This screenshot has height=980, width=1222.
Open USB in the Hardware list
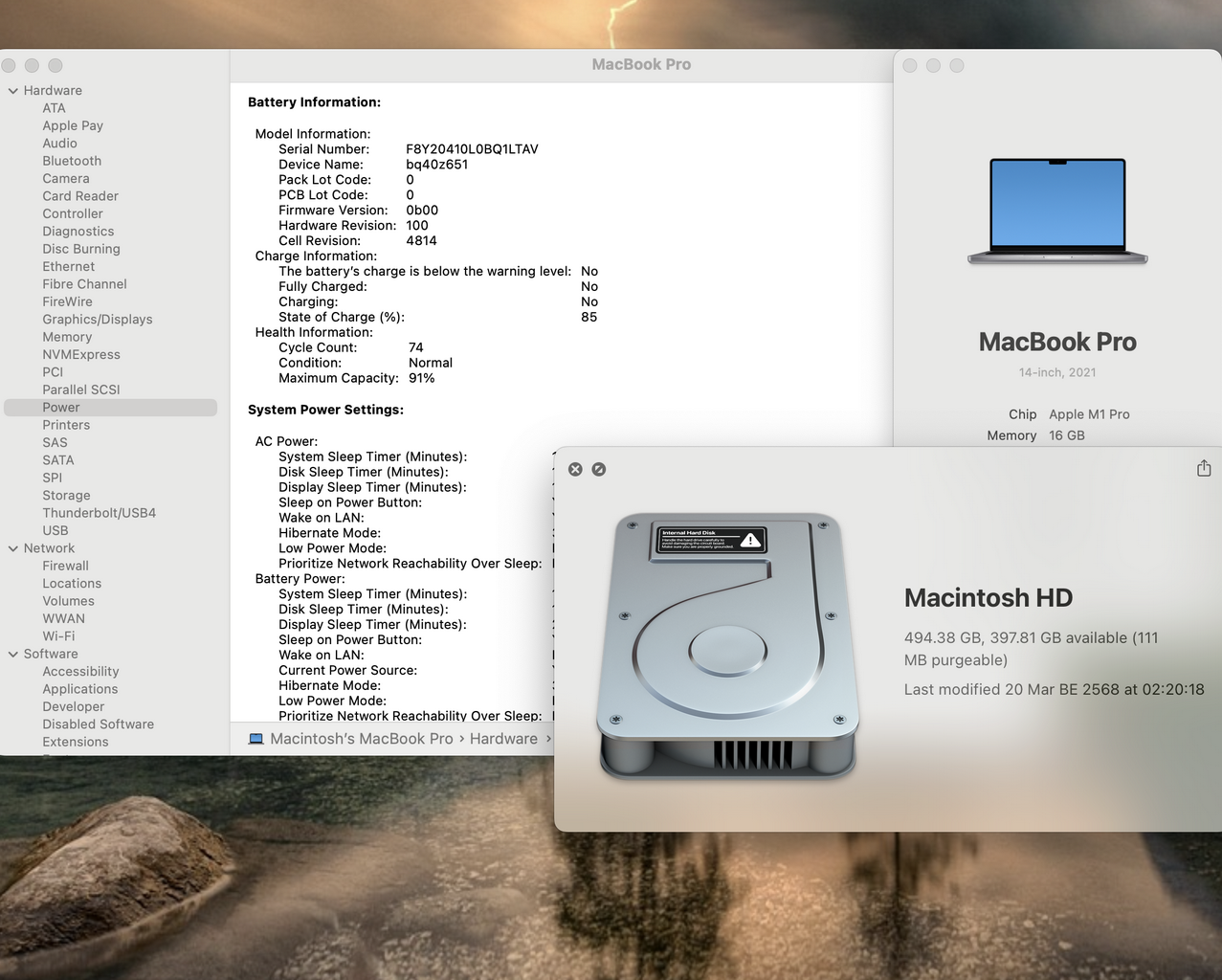click(x=56, y=531)
